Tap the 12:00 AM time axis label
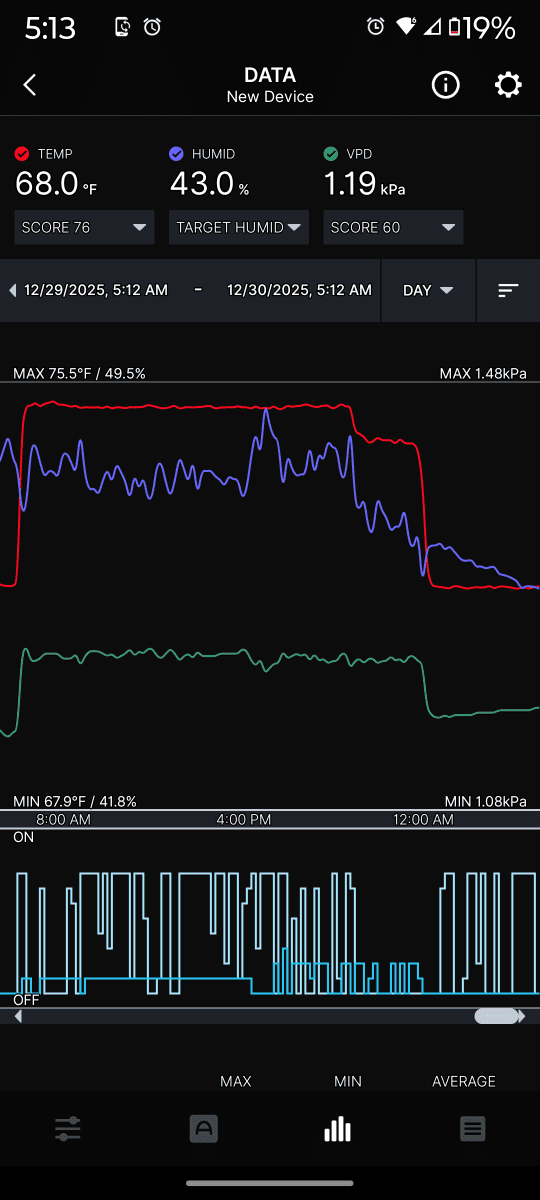540x1200 pixels. click(424, 819)
